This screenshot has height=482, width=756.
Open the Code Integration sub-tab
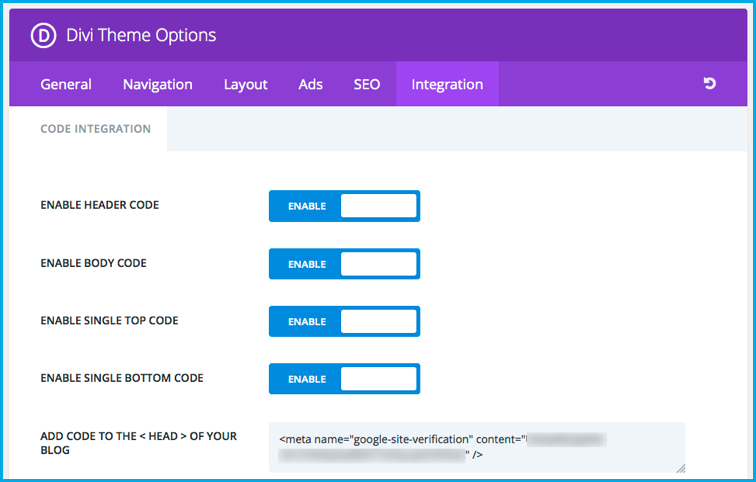point(95,129)
